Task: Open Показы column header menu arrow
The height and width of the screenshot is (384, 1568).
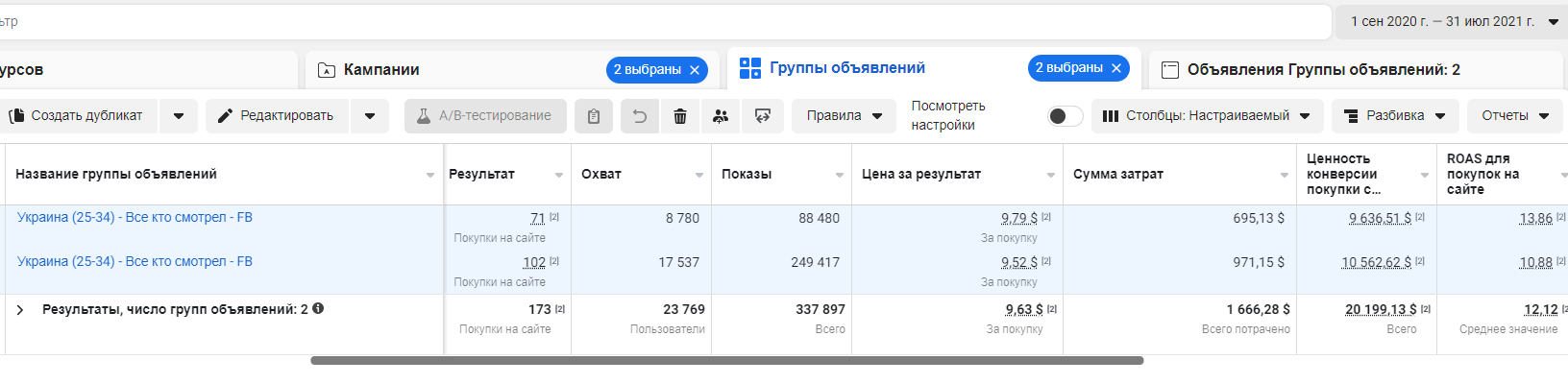Action: pyautogui.click(x=840, y=175)
